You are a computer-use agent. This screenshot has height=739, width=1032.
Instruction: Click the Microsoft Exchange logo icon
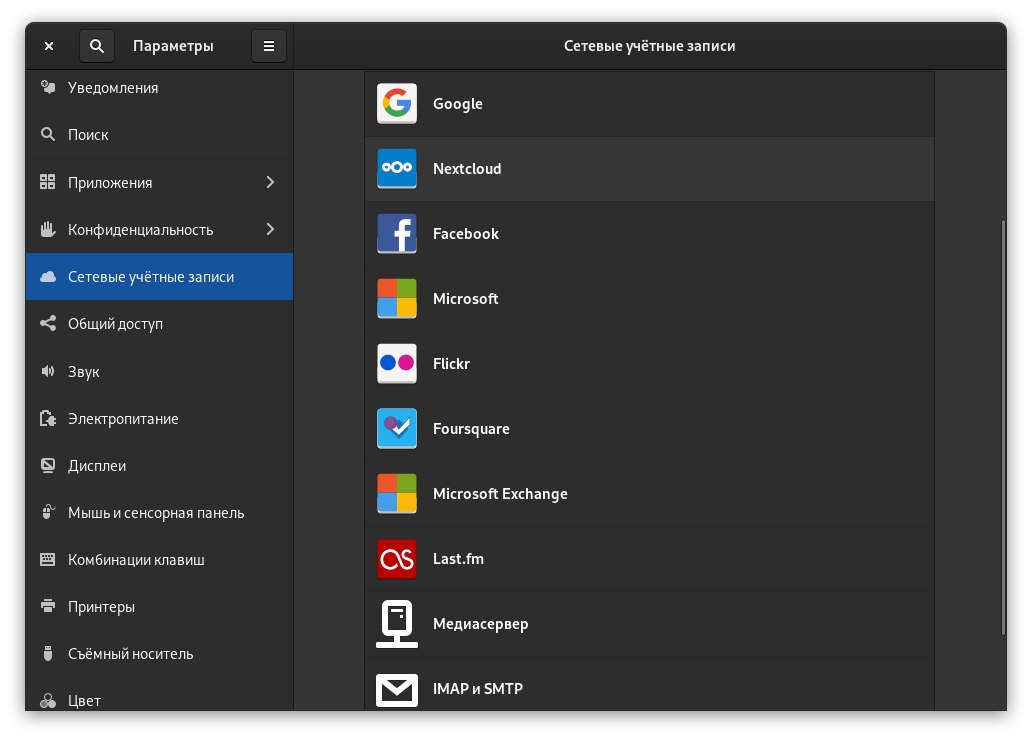(396, 494)
